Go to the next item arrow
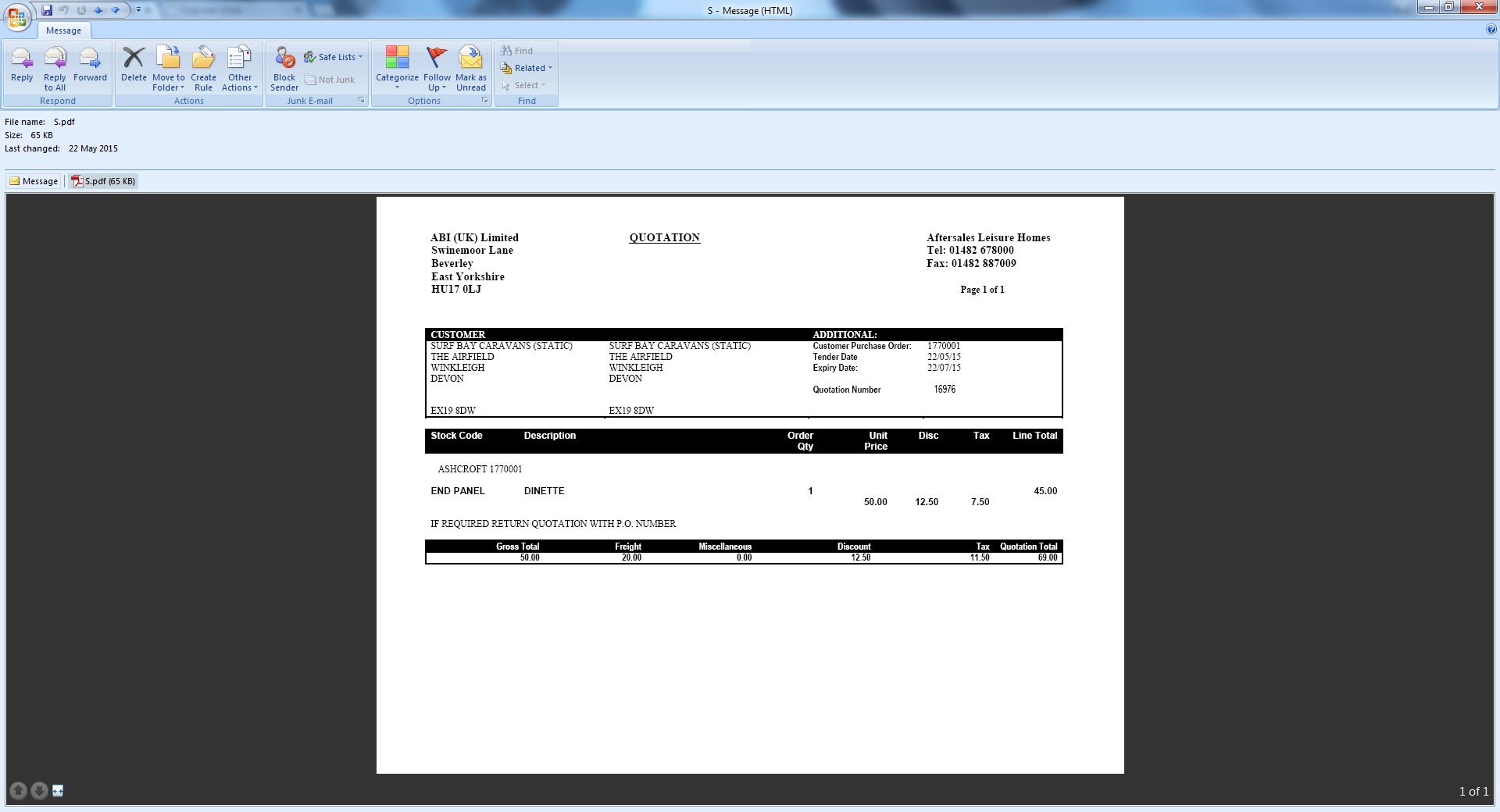The image size is (1500, 812). (x=116, y=10)
